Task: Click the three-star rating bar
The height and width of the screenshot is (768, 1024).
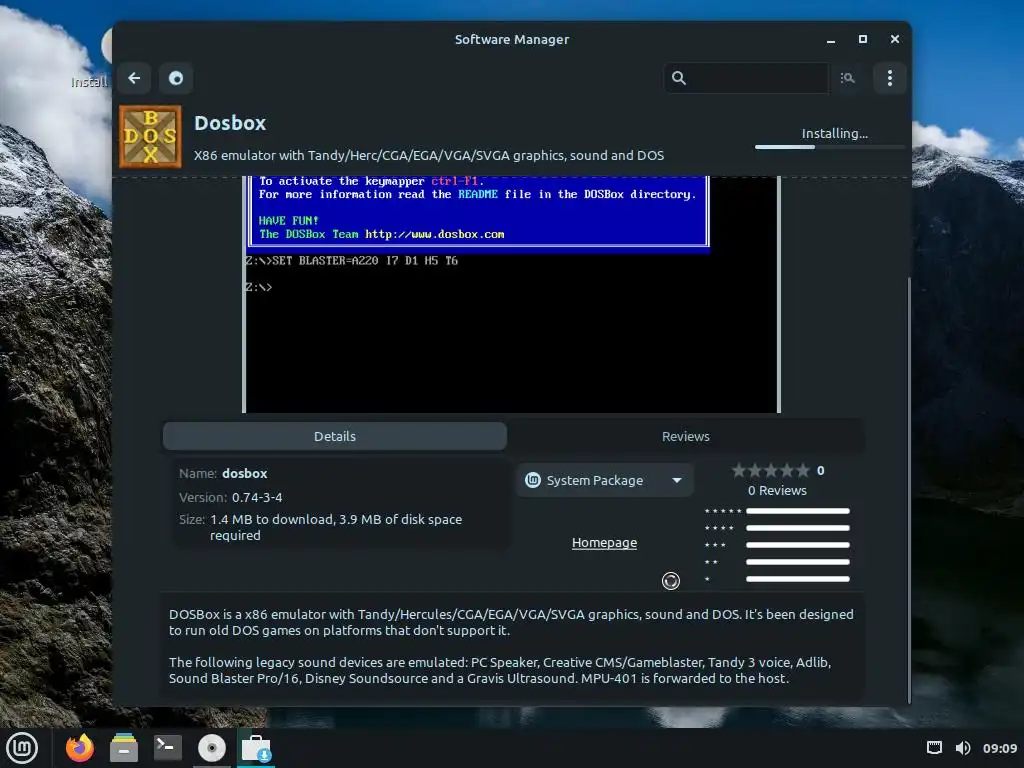Action: coord(798,545)
